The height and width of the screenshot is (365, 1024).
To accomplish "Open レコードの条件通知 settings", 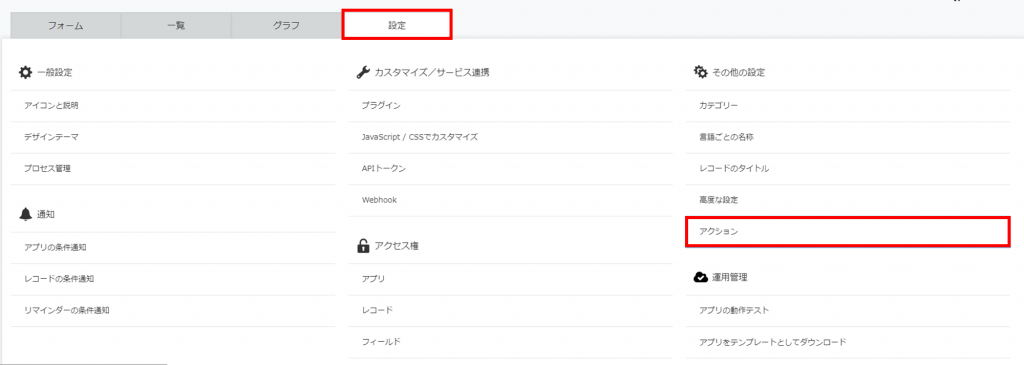I will click(173, 279).
